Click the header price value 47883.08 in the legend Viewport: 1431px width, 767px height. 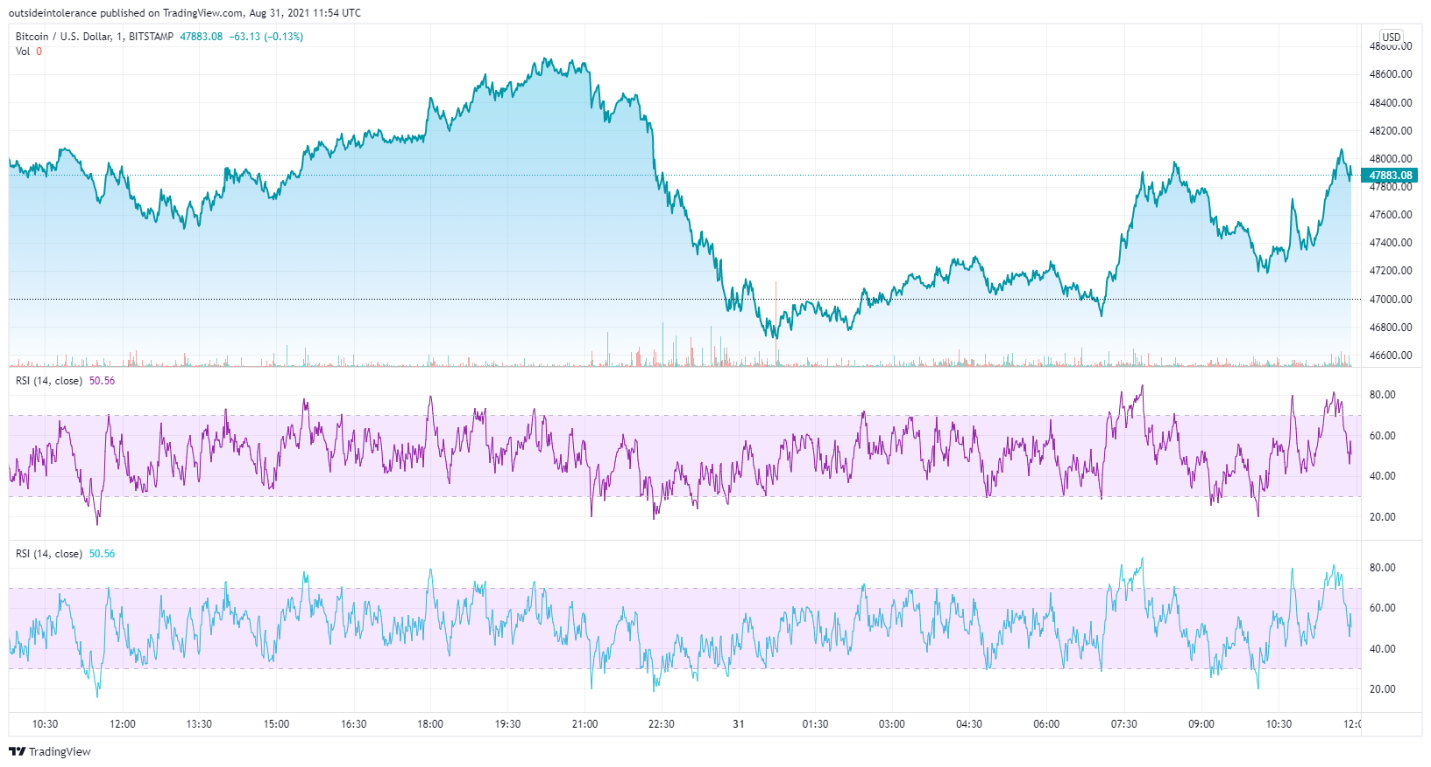pos(203,37)
